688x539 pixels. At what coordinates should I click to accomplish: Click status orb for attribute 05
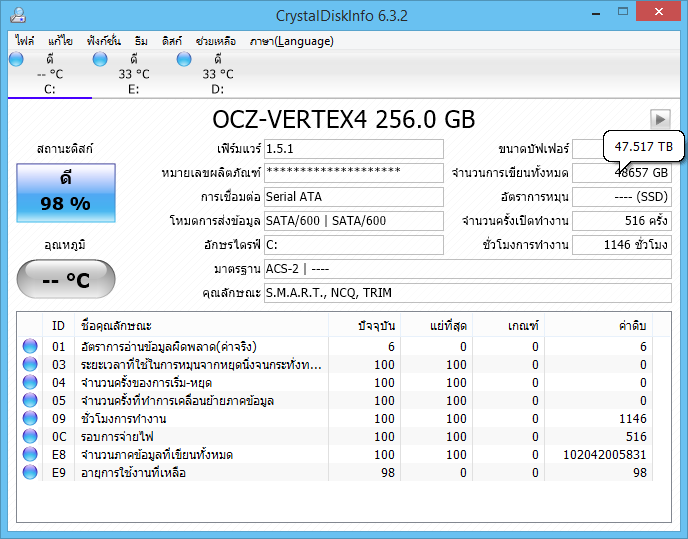pyautogui.click(x=30, y=400)
